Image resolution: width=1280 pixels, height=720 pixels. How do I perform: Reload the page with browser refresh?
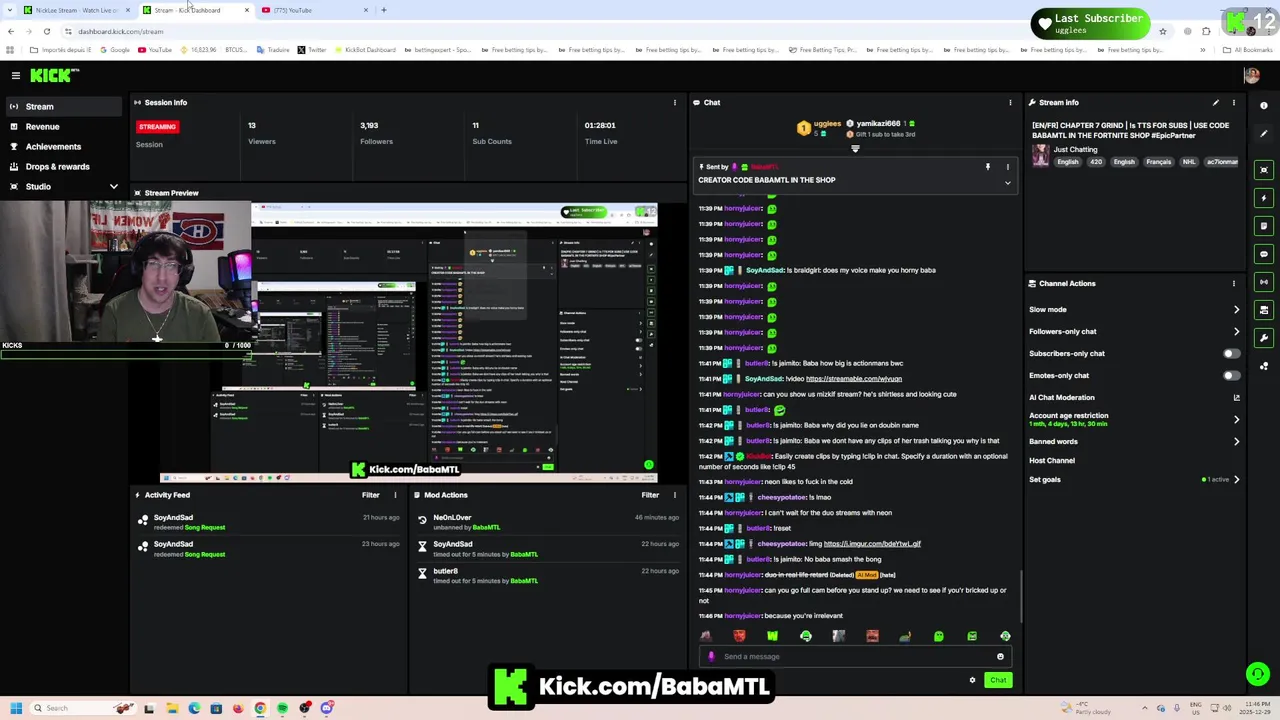(46, 31)
